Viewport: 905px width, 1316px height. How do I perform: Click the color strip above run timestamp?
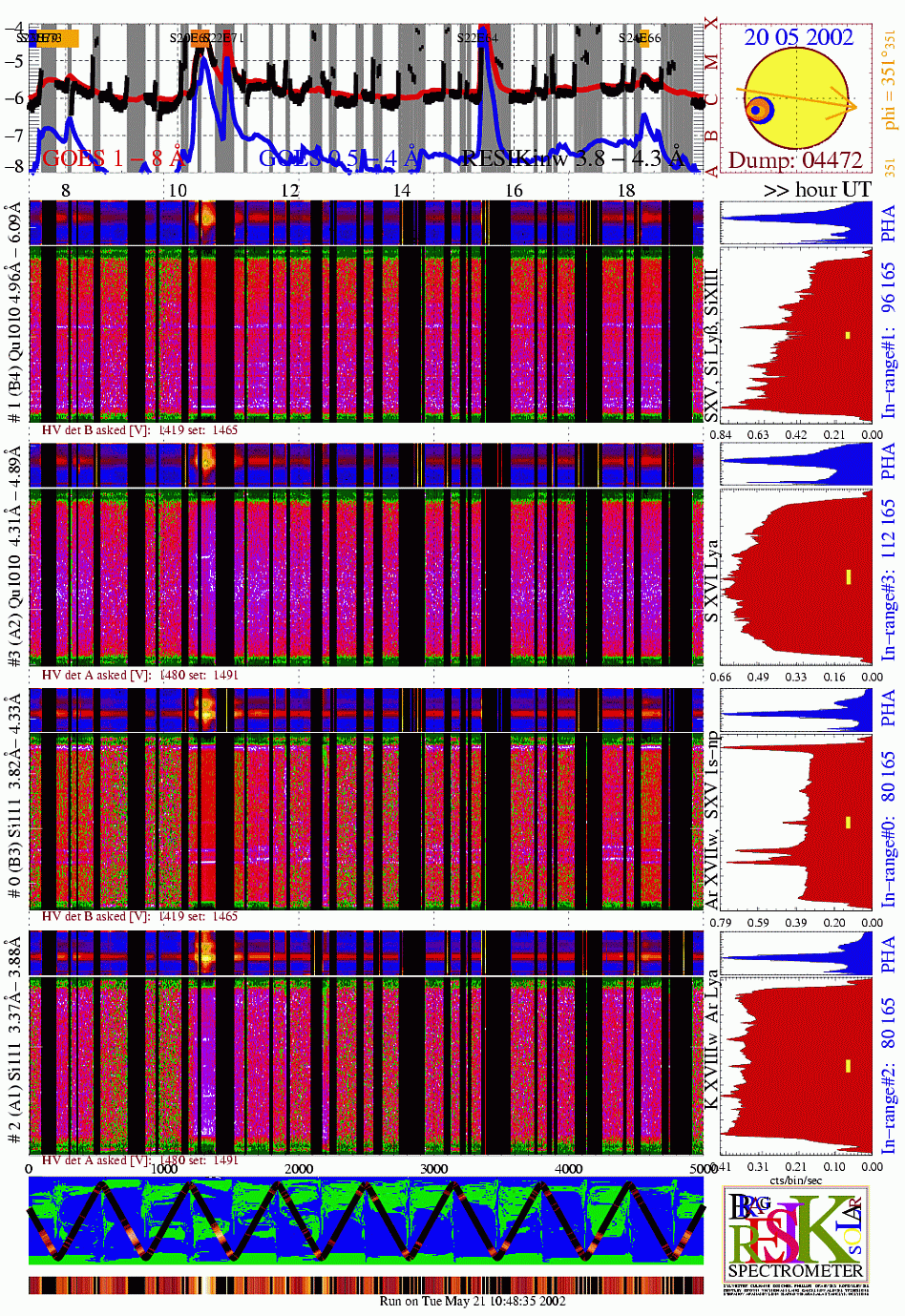pos(366,1285)
